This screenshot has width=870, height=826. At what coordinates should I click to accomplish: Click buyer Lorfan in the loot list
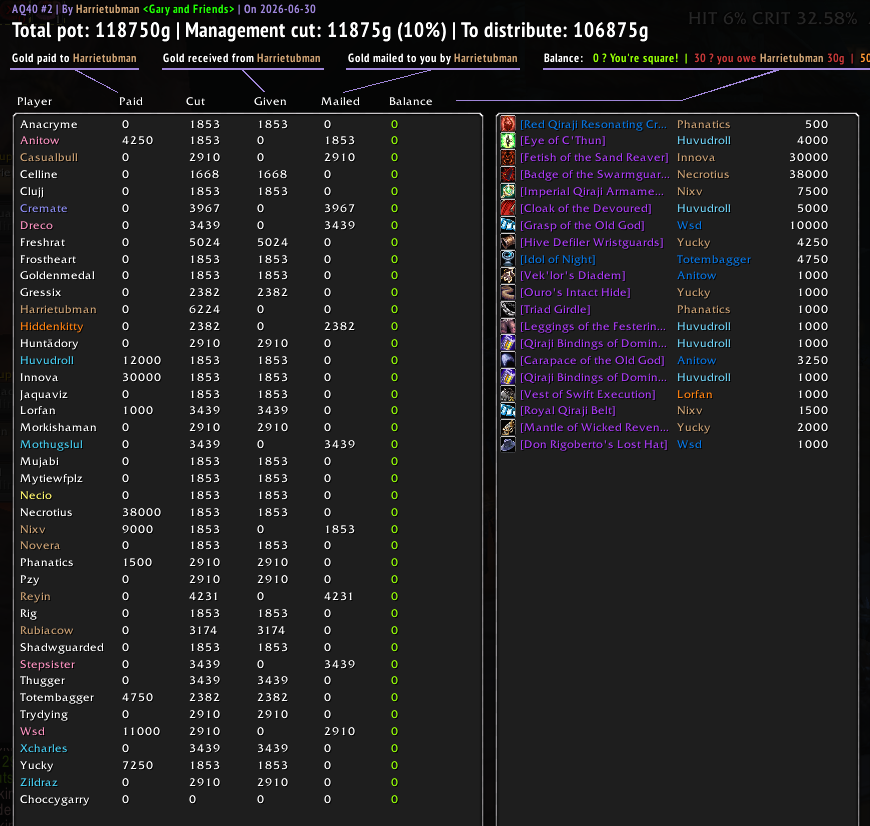(x=694, y=394)
